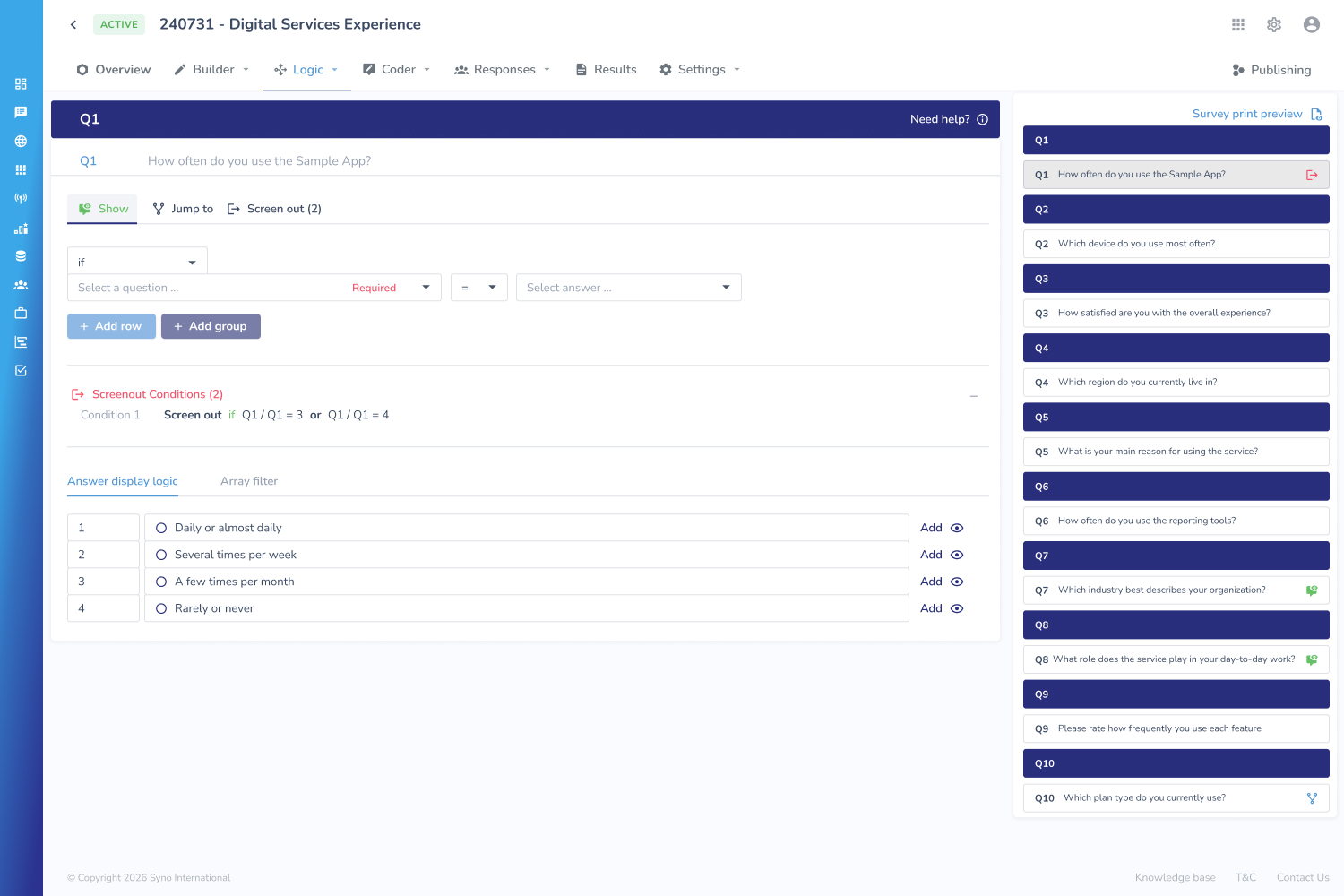Switch to the Jump to tab
1344x896 pixels.
pyautogui.click(x=183, y=209)
